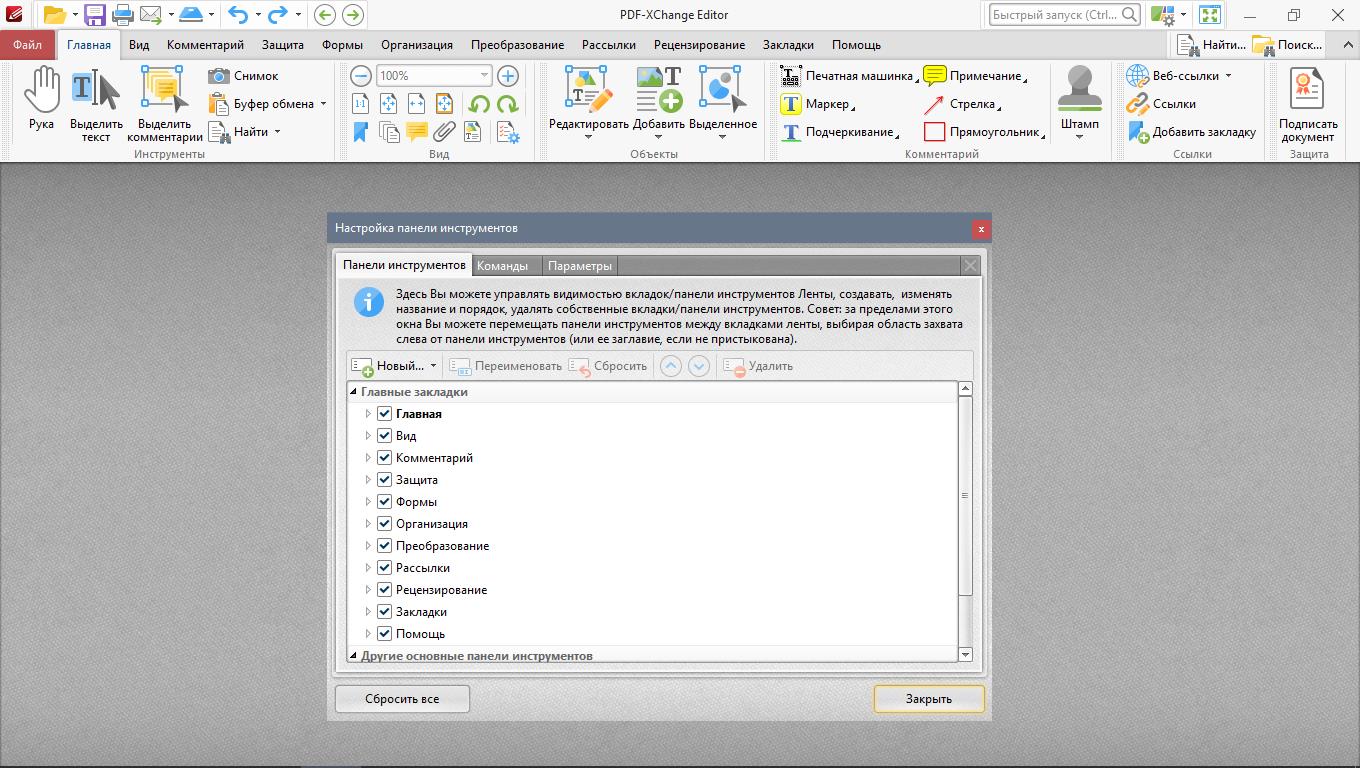This screenshot has width=1360, height=768.
Task: Toggle the Преобразование checkbox
Action: (384, 545)
